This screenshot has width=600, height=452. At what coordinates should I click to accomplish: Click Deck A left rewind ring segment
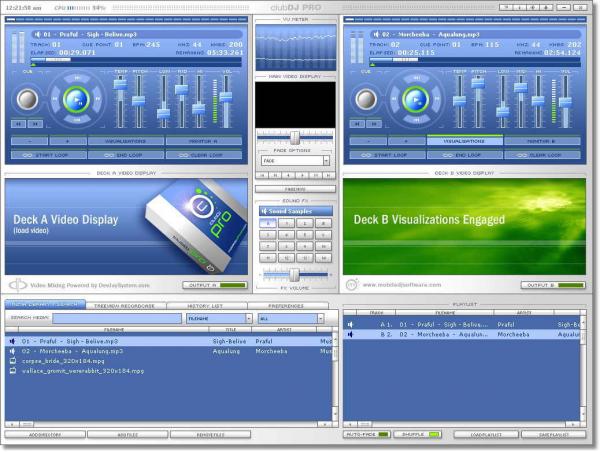55,99
